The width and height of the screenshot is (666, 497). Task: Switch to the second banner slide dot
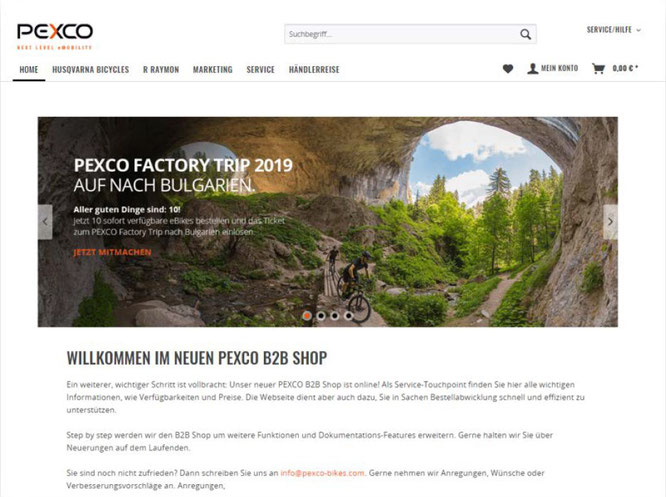click(321, 316)
